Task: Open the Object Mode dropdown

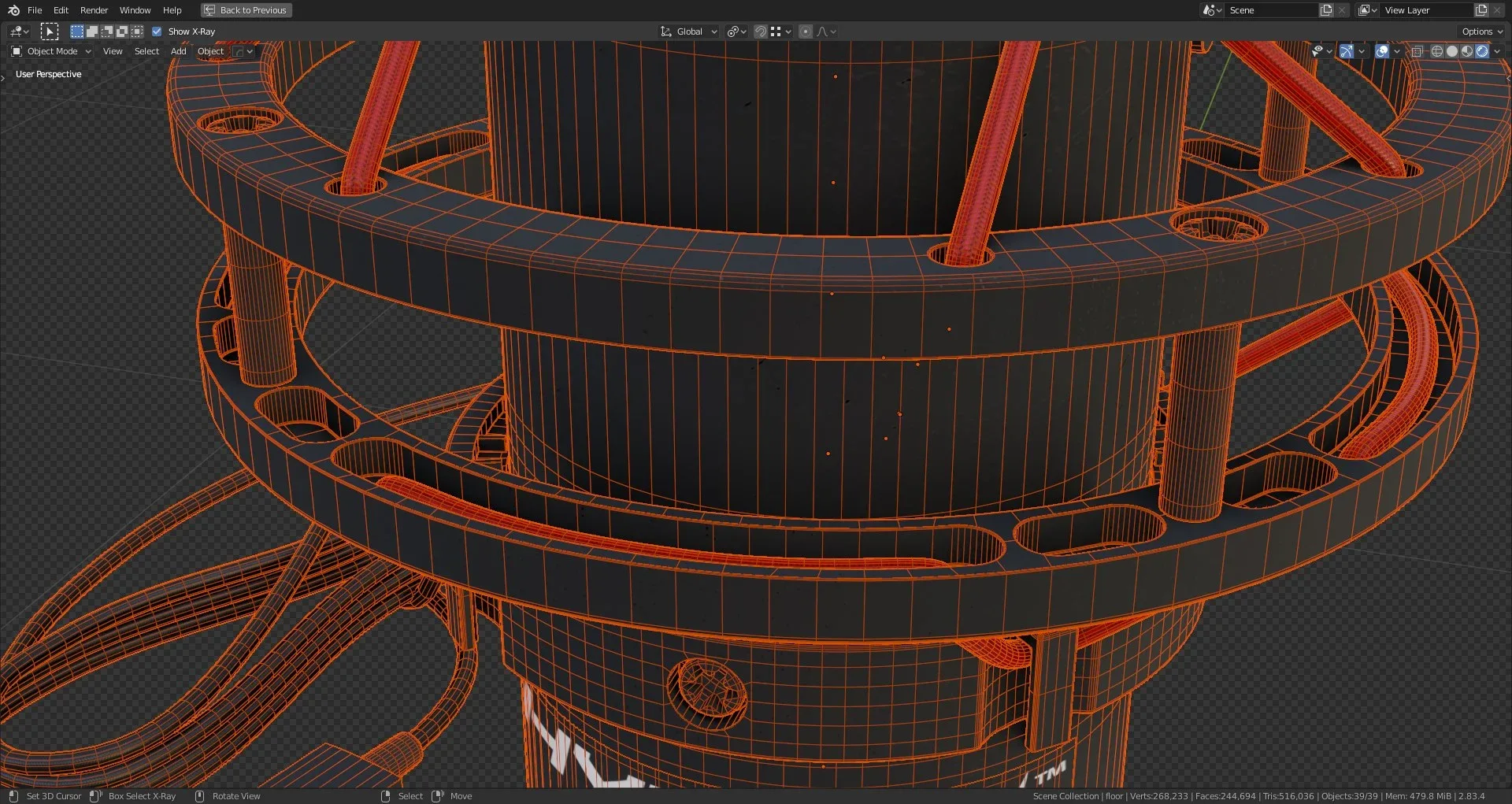Action: 52,51
